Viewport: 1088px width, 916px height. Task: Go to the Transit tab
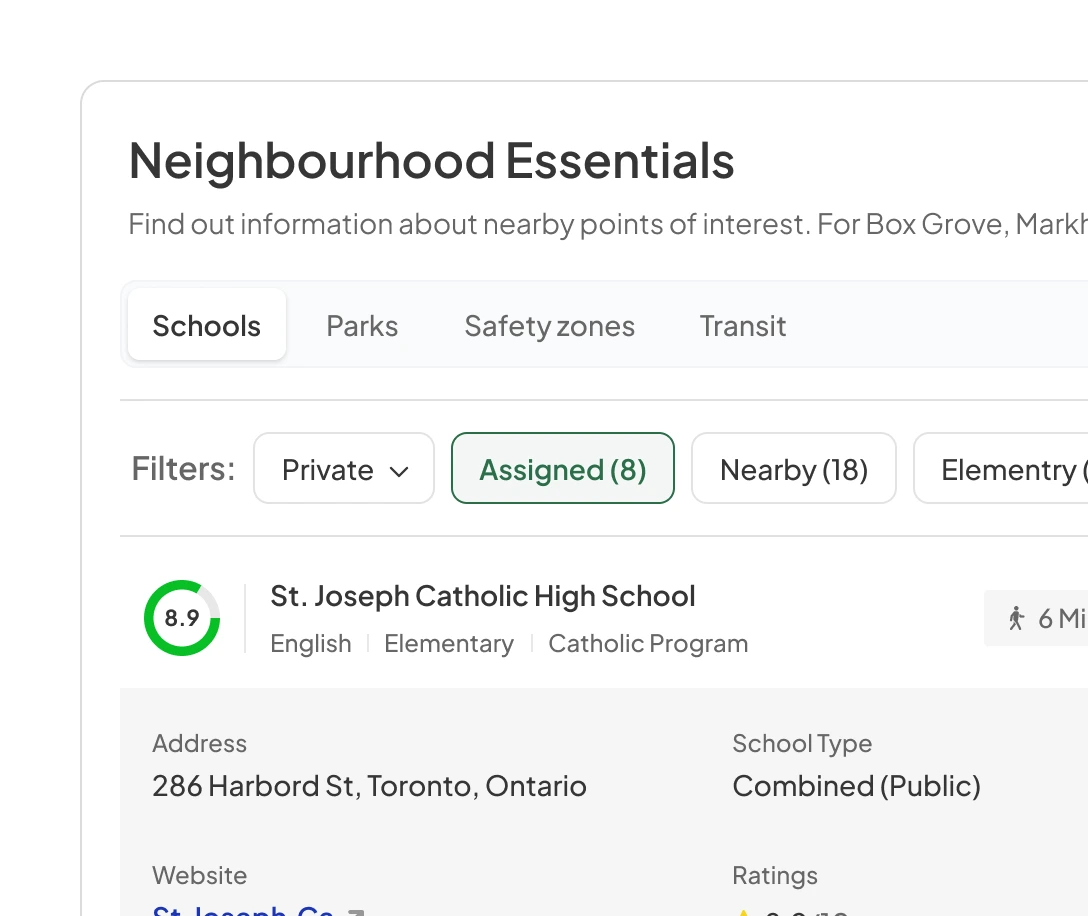(x=743, y=326)
